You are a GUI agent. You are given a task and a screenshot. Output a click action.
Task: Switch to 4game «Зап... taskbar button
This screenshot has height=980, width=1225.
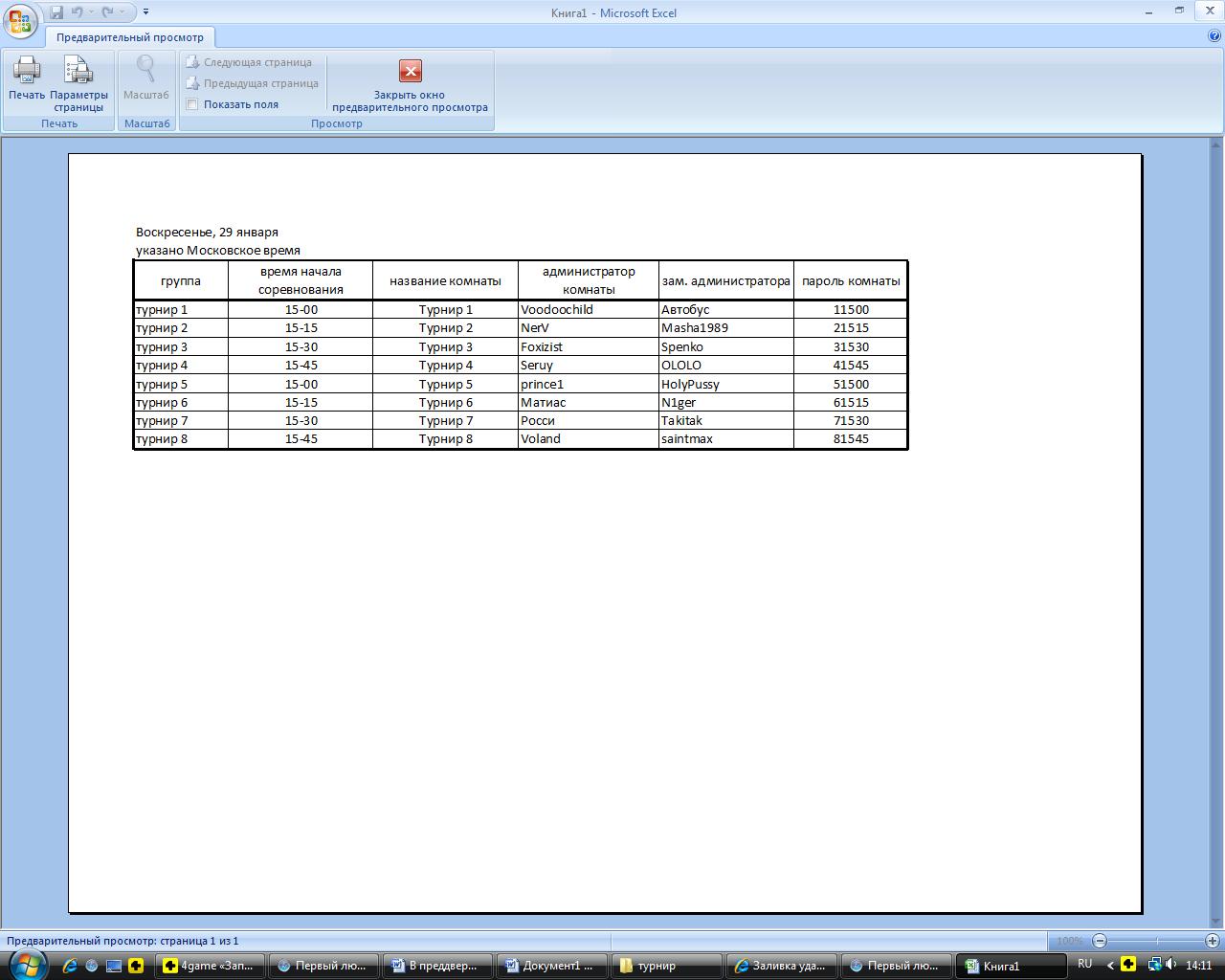pos(211,966)
